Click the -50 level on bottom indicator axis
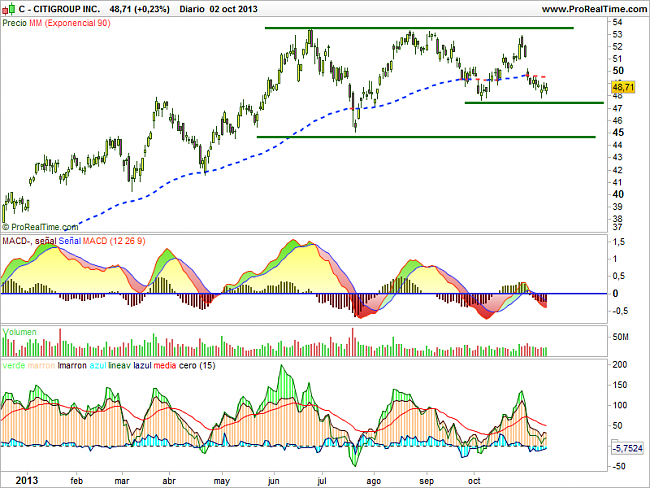The height and width of the screenshot is (488, 650). 619,466
